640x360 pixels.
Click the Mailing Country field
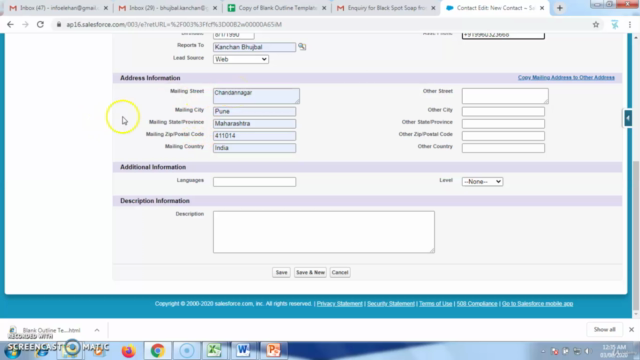coord(254,148)
